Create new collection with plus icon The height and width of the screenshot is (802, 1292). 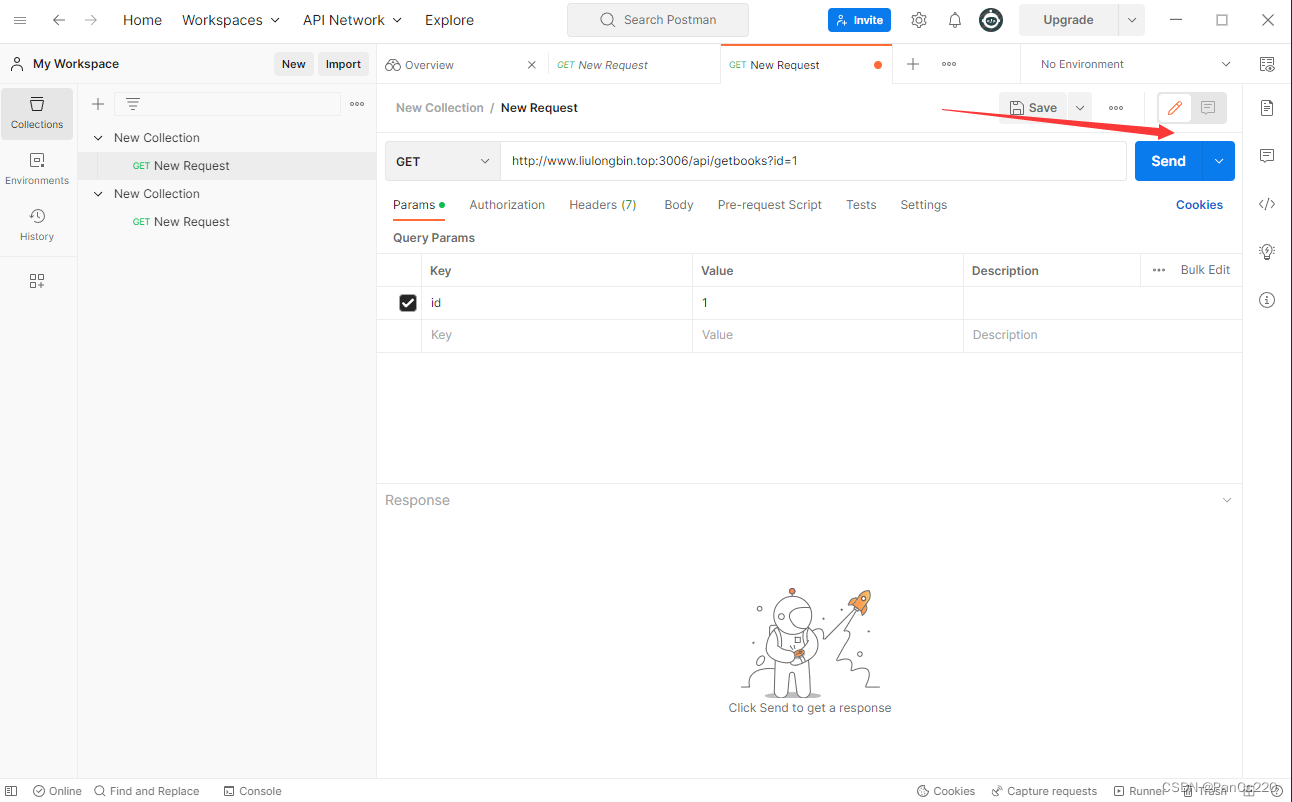click(x=98, y=104)
